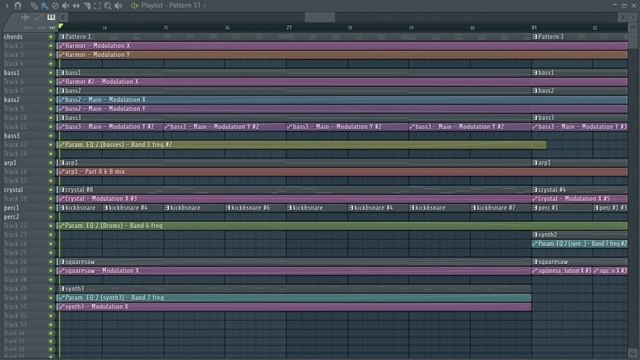Open Param. EQ 2 (synth3) Band 7 freq clip icon
Screen dimensions: 640x360
click(62, 298)
